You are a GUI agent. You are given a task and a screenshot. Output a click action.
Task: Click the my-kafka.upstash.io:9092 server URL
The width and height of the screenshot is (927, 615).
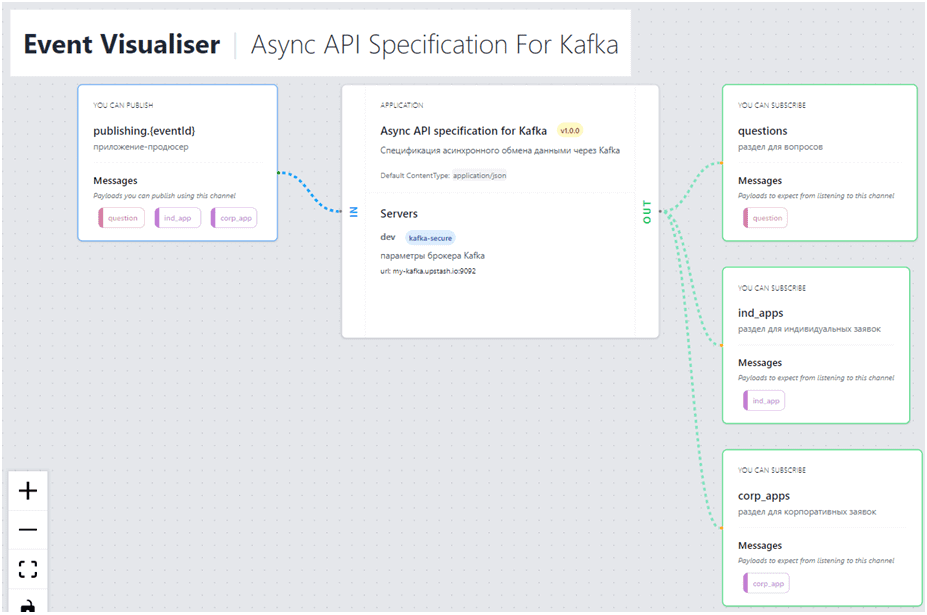426,271
